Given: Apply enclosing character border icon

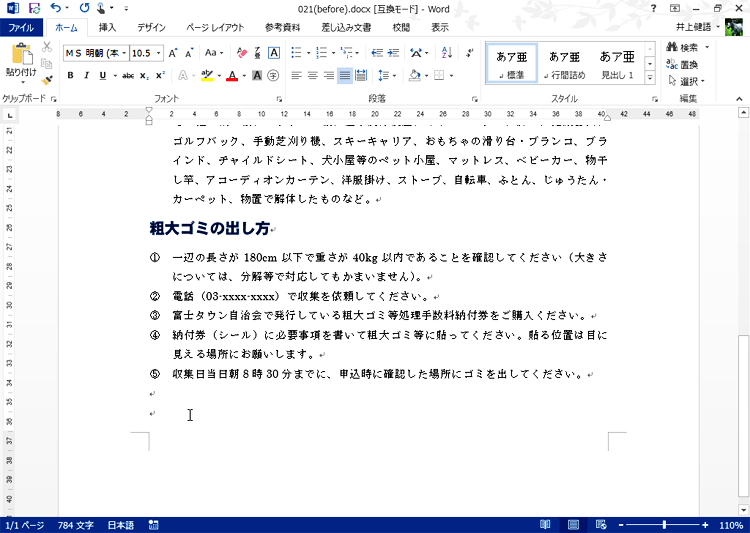Looking at the screenshot, I should pyautogui.click(x=274, y=53).
